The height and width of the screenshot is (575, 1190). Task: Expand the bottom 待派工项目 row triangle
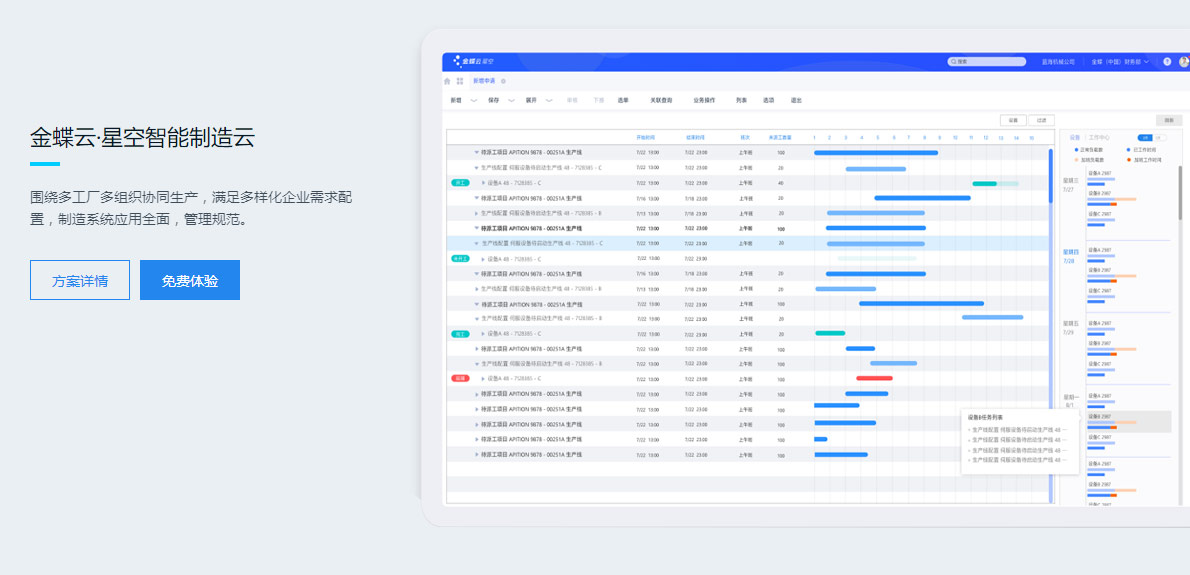(x=477, y=454)
